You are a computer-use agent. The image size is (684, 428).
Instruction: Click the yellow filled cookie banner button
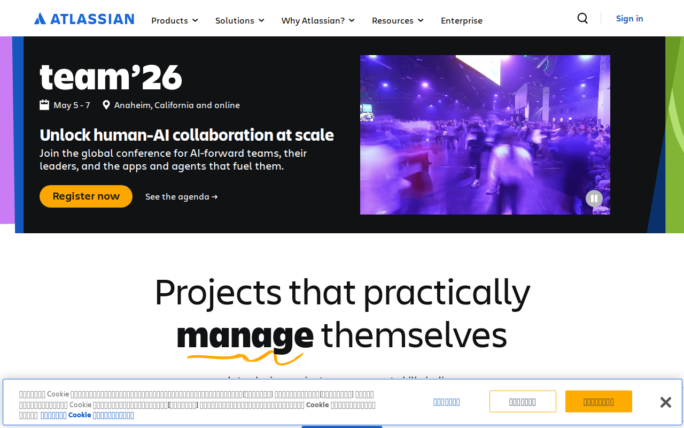598,402
